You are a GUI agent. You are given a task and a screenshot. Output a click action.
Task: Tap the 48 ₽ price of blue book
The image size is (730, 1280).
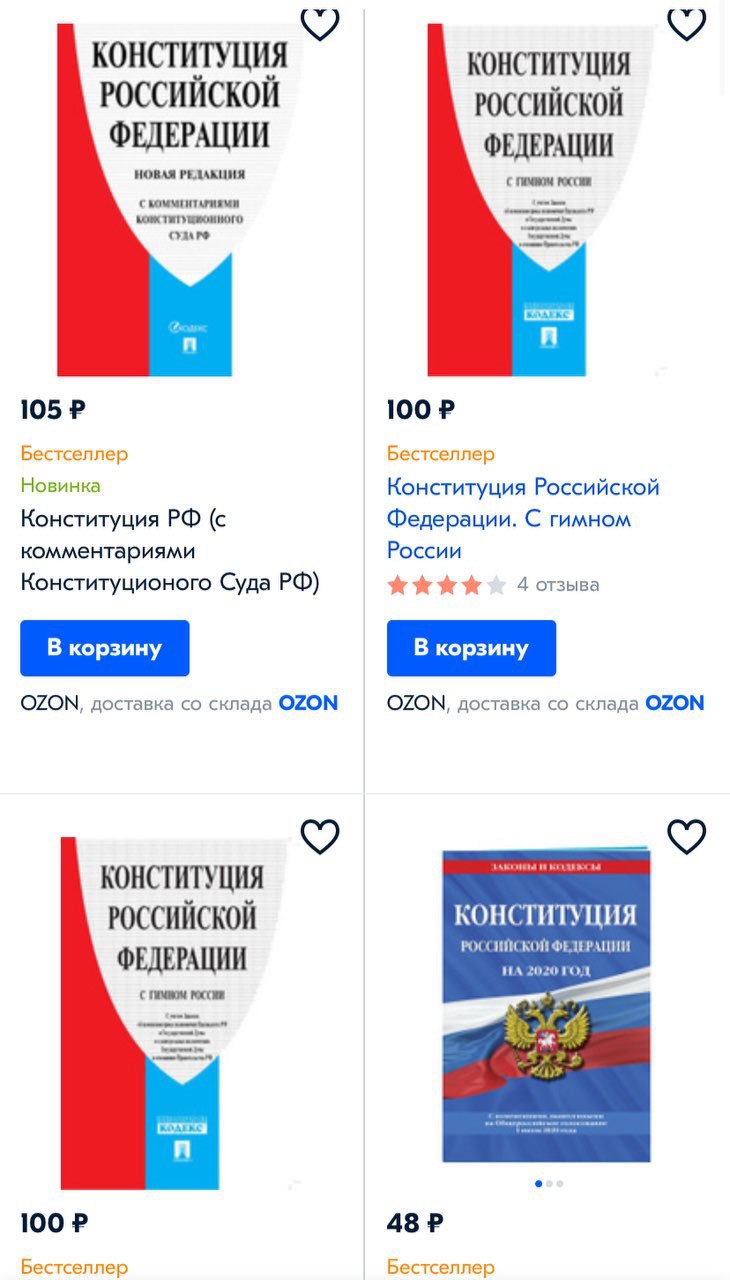(x=415, y=1222)
